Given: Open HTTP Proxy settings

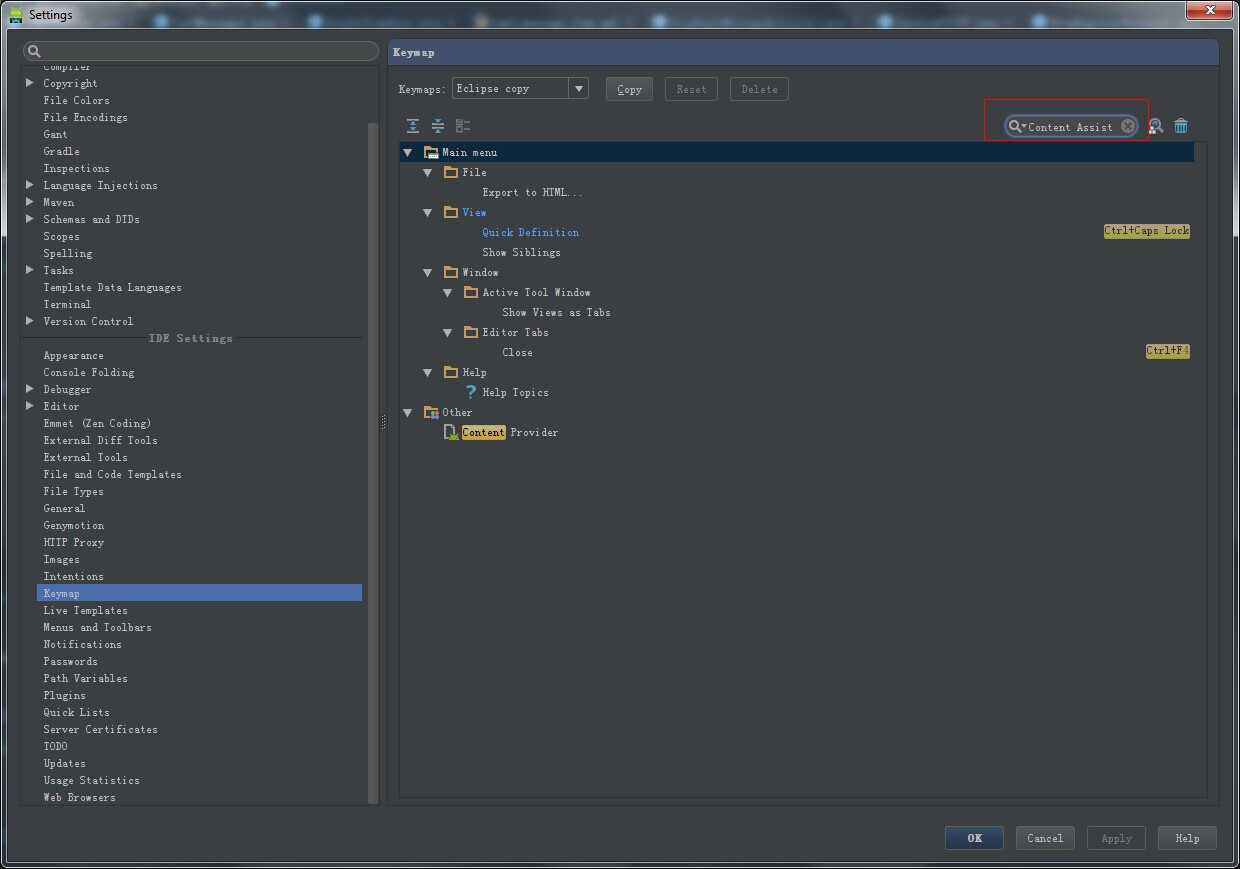Looking at the screenshot, I should [73, 542].
